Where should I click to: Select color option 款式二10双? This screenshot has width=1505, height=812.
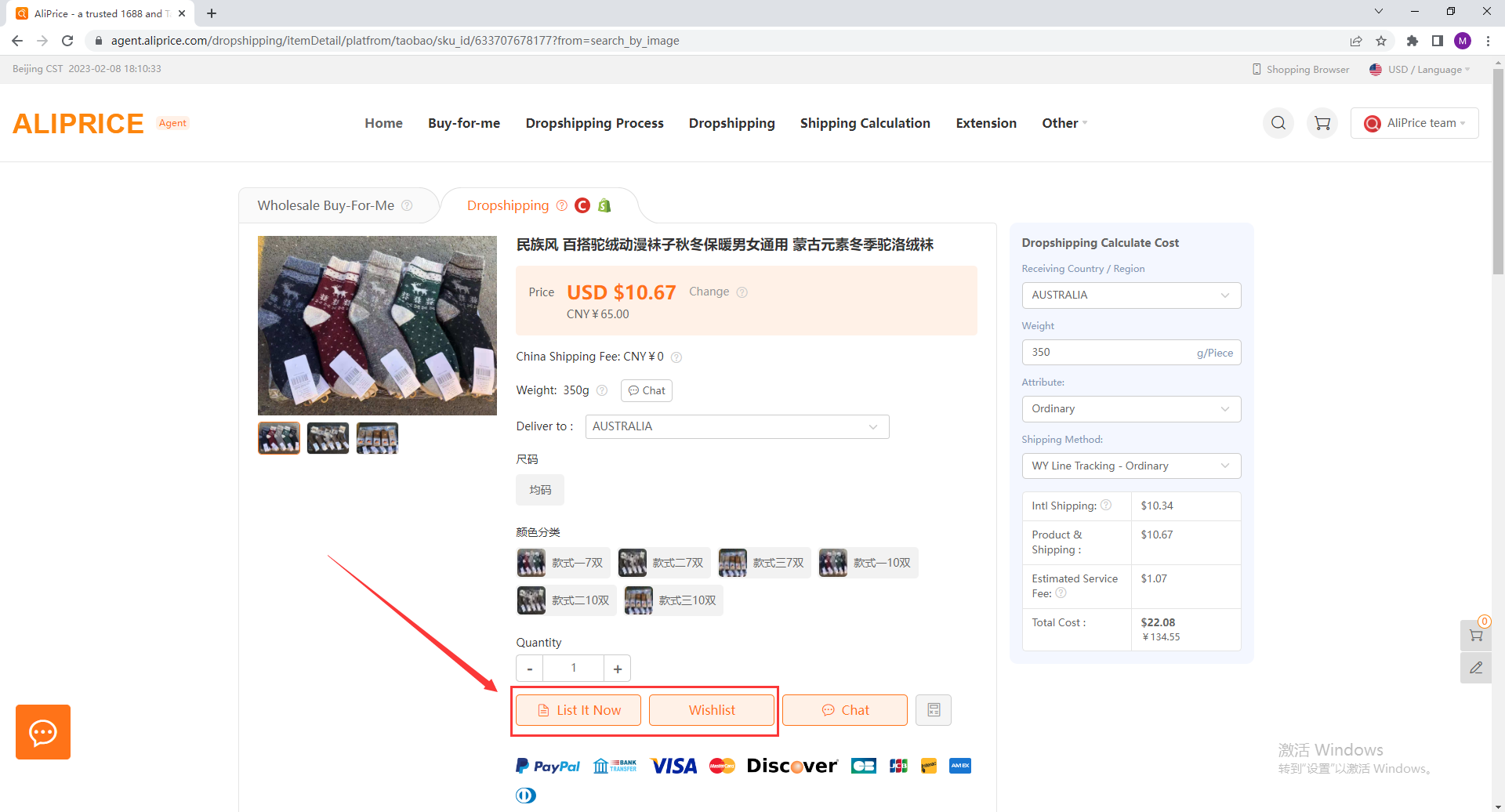[566, 600]
